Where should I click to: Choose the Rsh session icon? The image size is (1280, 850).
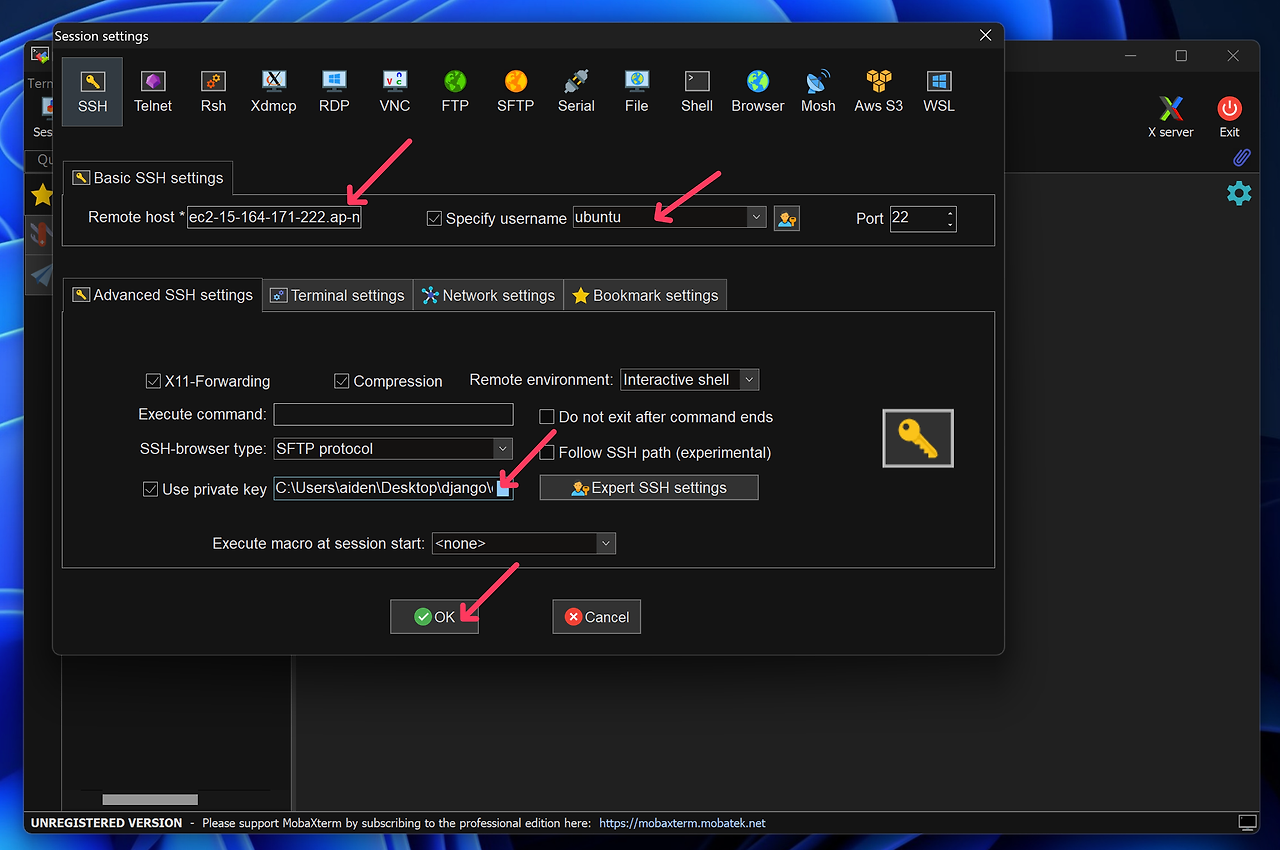pos(213,92)
